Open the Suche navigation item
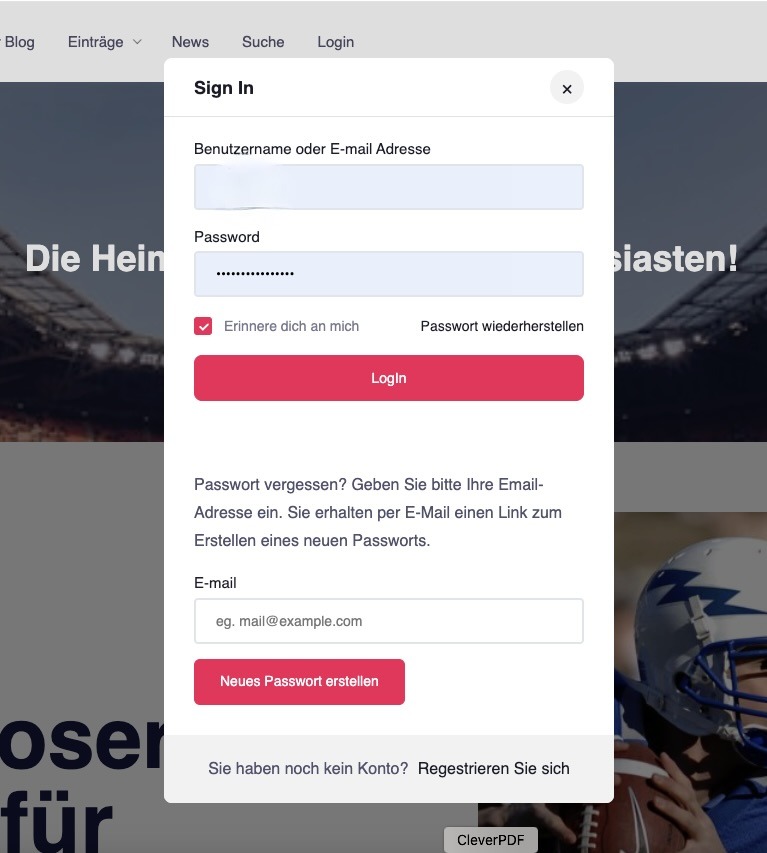This screenshot has height=853, width=767. tap(263, 42)
